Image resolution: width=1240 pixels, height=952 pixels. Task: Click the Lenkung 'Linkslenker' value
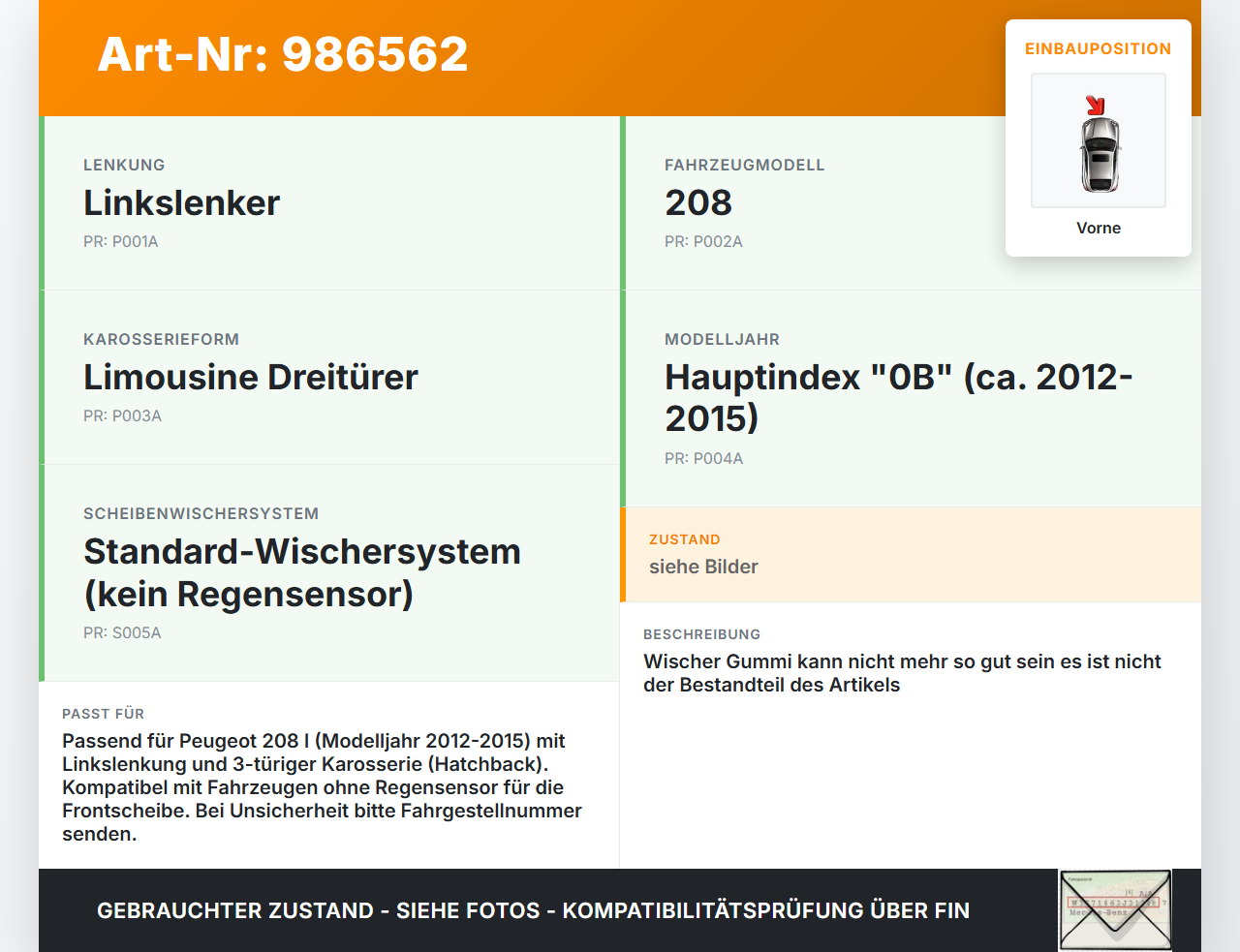coord(181,203)
